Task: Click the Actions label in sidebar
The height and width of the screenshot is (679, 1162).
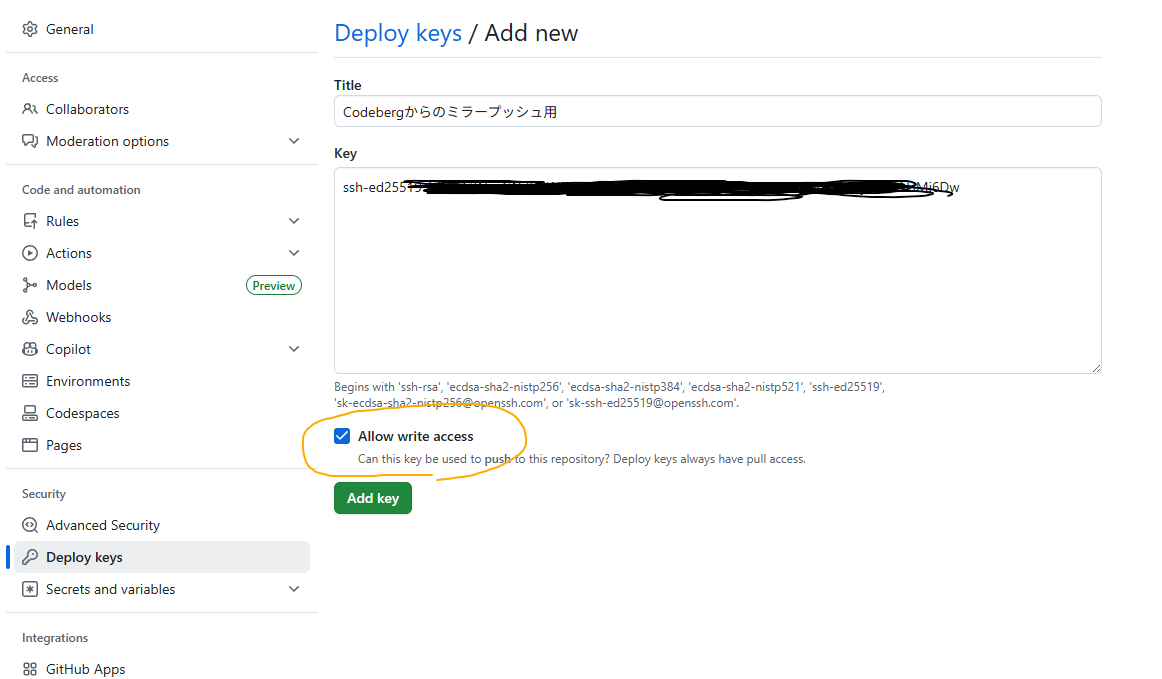Action: [69, 253]
